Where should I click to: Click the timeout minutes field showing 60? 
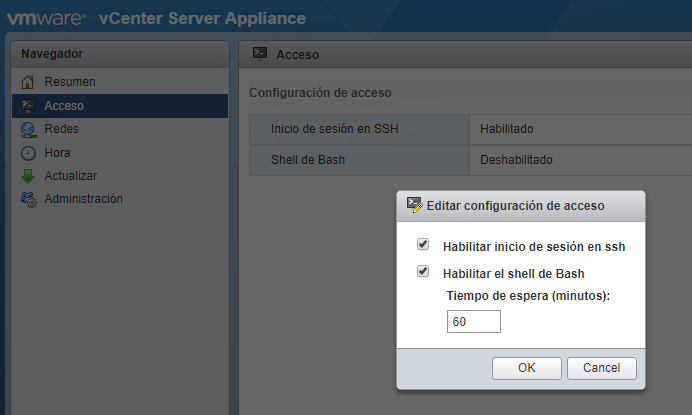(x=474, y=321)
